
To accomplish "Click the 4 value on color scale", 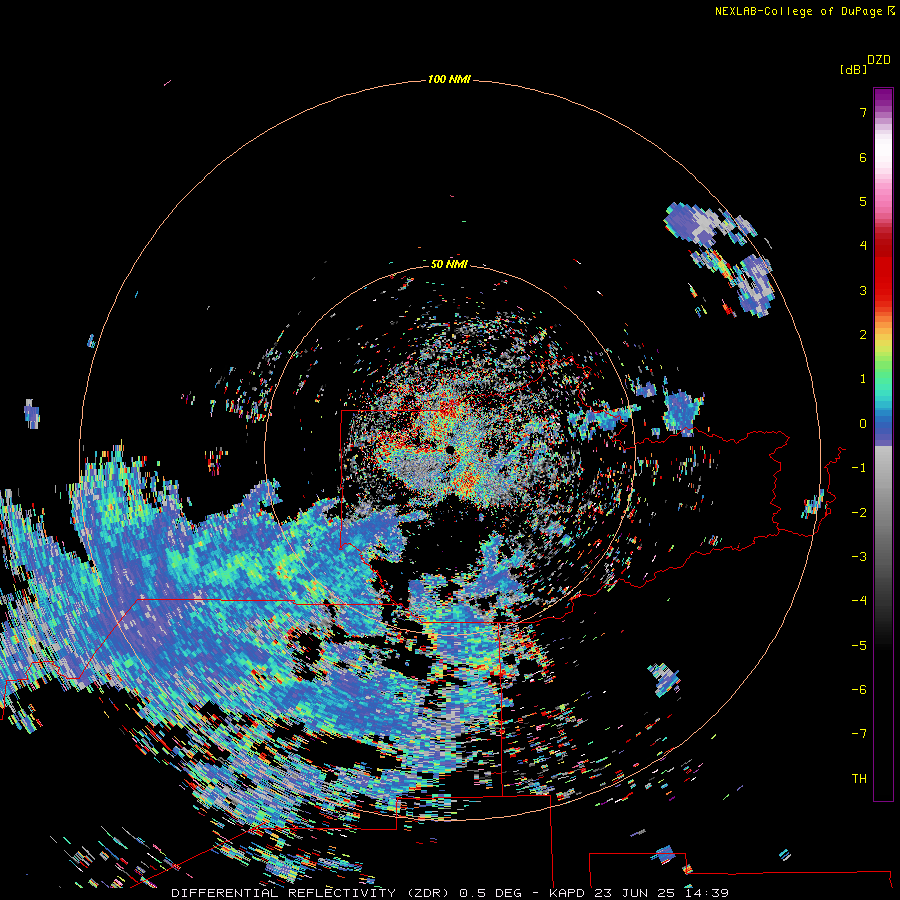I will [x=863, y=246].
